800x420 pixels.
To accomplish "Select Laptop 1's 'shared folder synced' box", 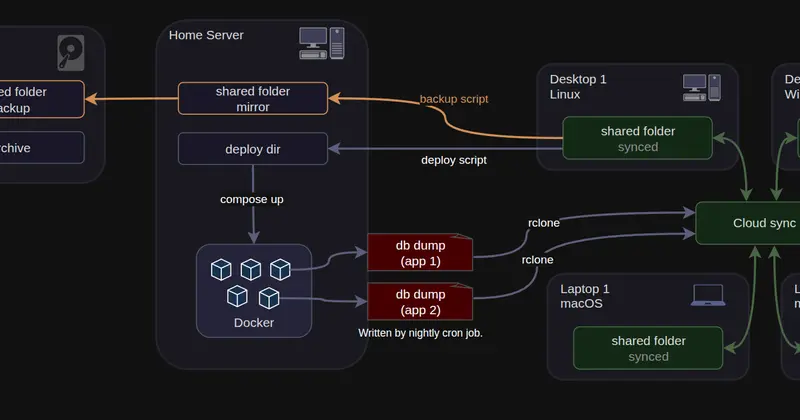I will [x=648, y=348].
